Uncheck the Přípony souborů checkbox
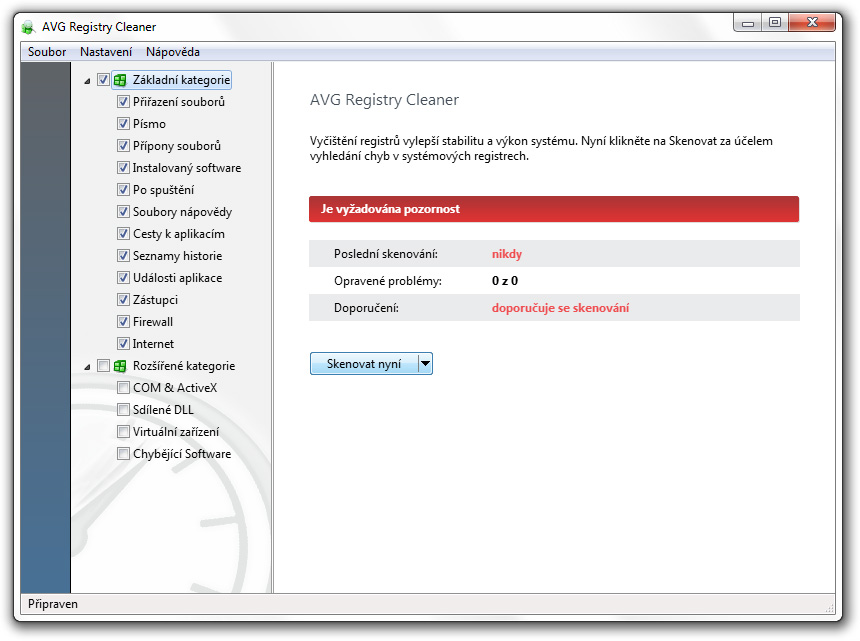Viewport: 860px width, 641px height. point(123,146)
